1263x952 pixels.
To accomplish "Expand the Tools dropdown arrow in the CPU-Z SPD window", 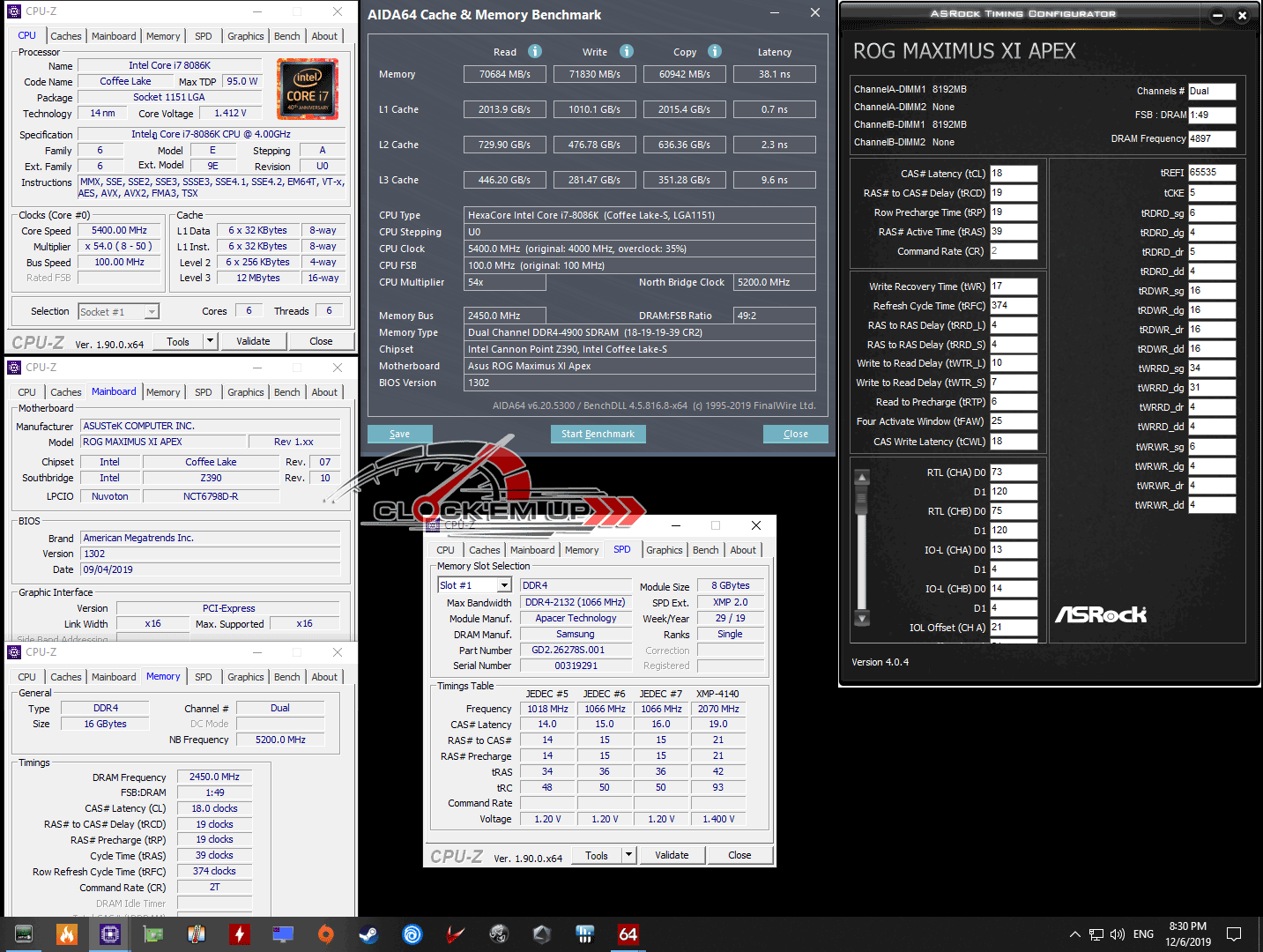I will [628, 855].
